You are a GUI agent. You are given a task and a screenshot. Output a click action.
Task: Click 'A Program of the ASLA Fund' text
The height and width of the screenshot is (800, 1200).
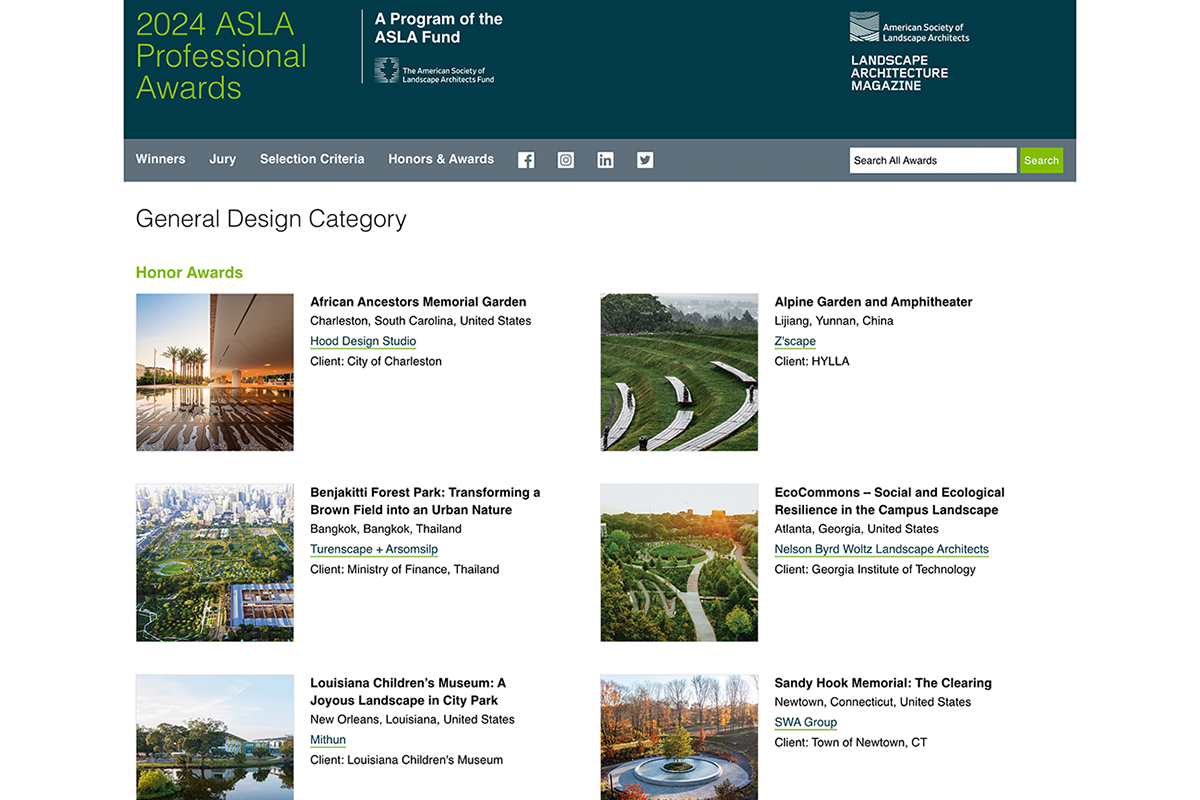click(439, 28)
